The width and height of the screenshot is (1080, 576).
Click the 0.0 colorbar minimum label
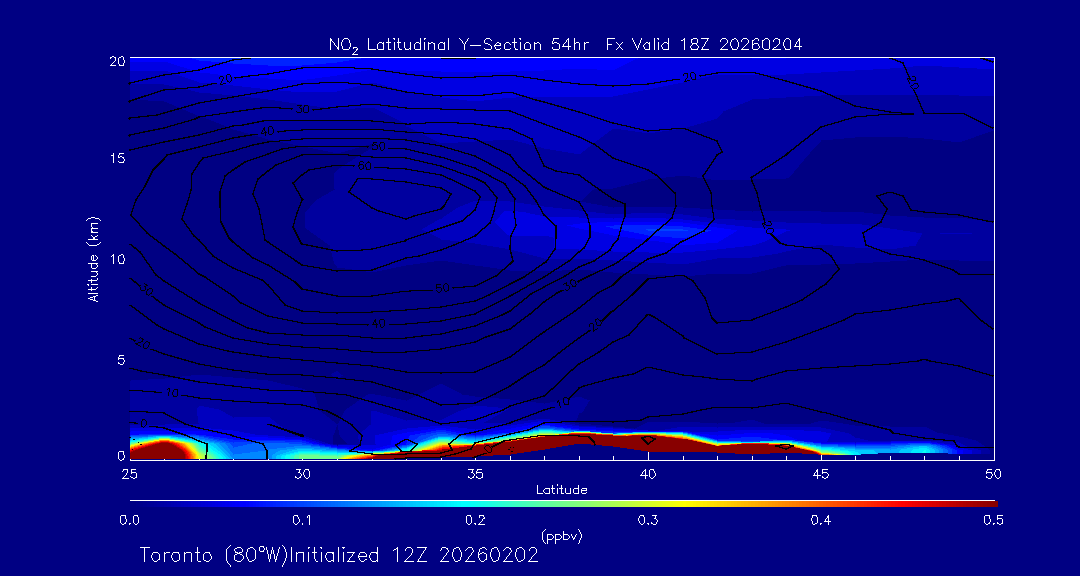point(129,520)
